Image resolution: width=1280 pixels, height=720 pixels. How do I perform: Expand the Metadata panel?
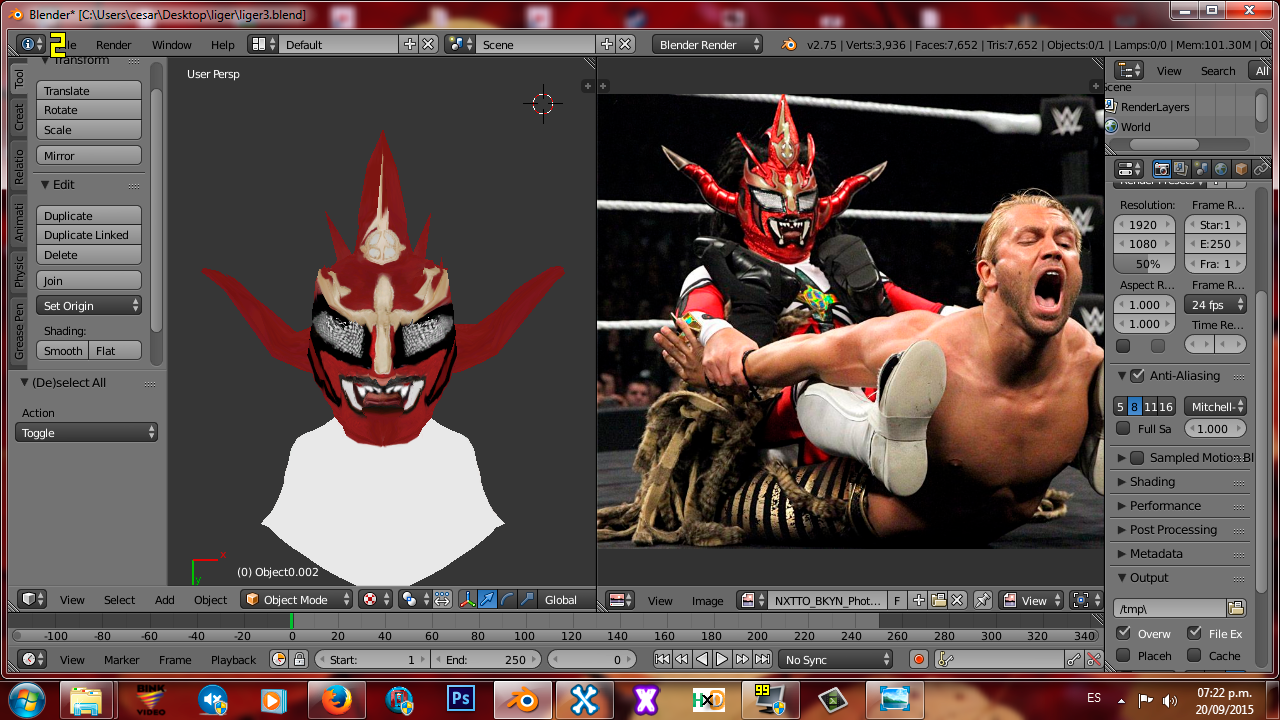coord(1156,554)
